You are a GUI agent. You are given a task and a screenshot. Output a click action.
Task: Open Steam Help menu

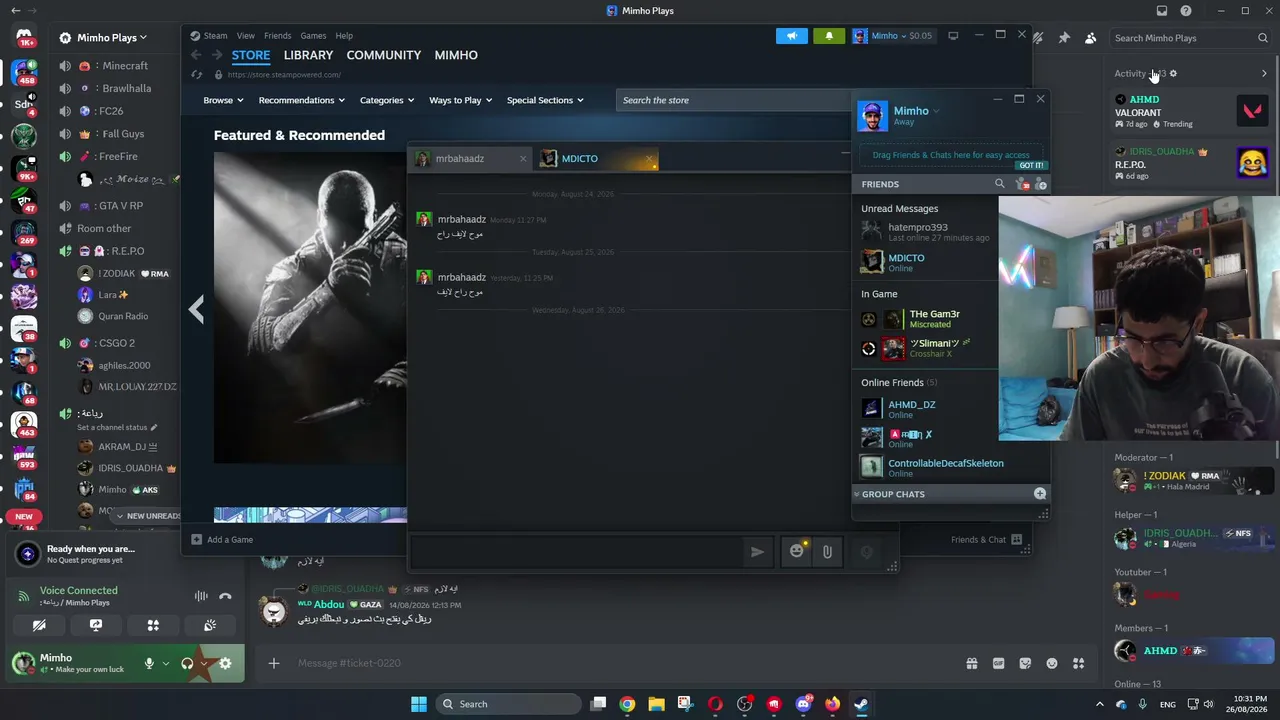pyautogui.click(x=344, y=36)
